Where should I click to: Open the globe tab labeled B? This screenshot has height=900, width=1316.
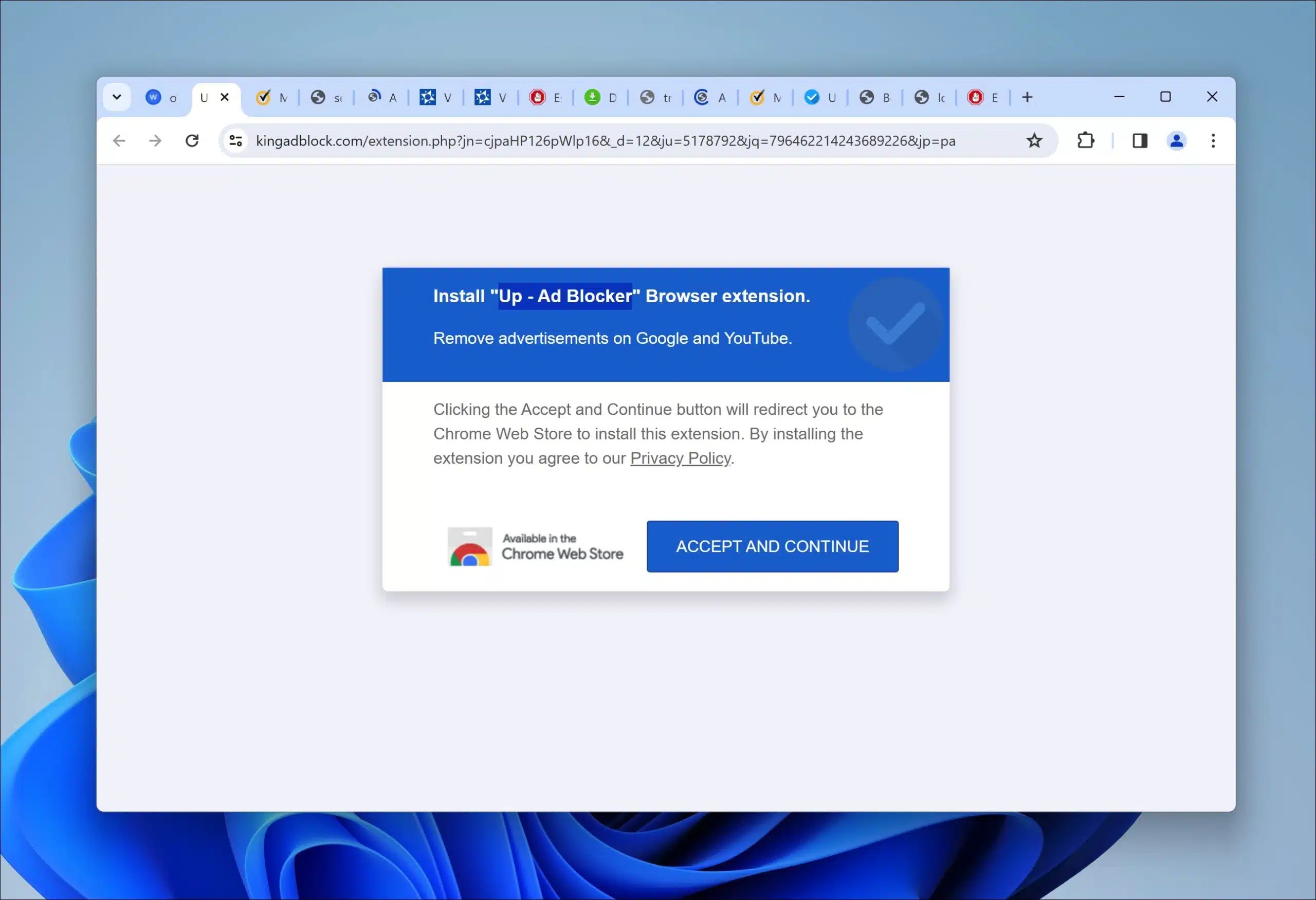[x=875, y=97]
